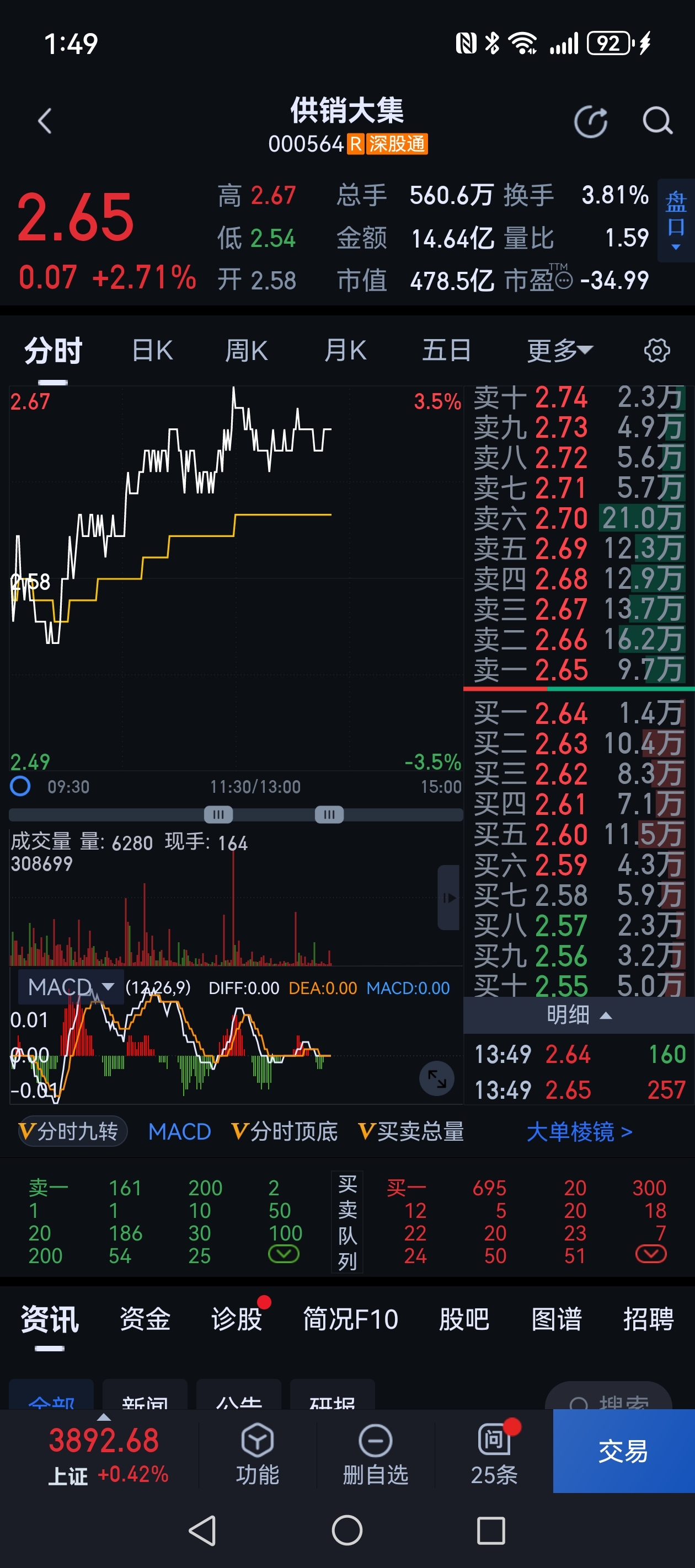
Task: Tap the current price 2.65
Action: tap(75, 217)
